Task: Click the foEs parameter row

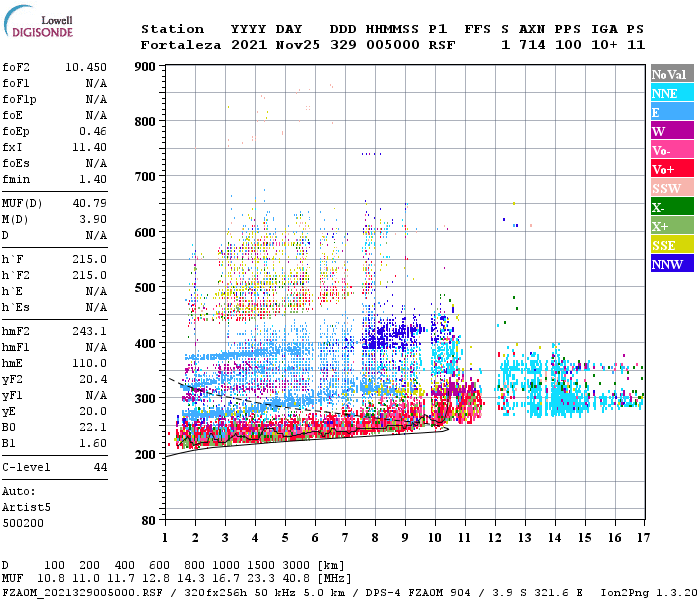Action: pos(54,163)
